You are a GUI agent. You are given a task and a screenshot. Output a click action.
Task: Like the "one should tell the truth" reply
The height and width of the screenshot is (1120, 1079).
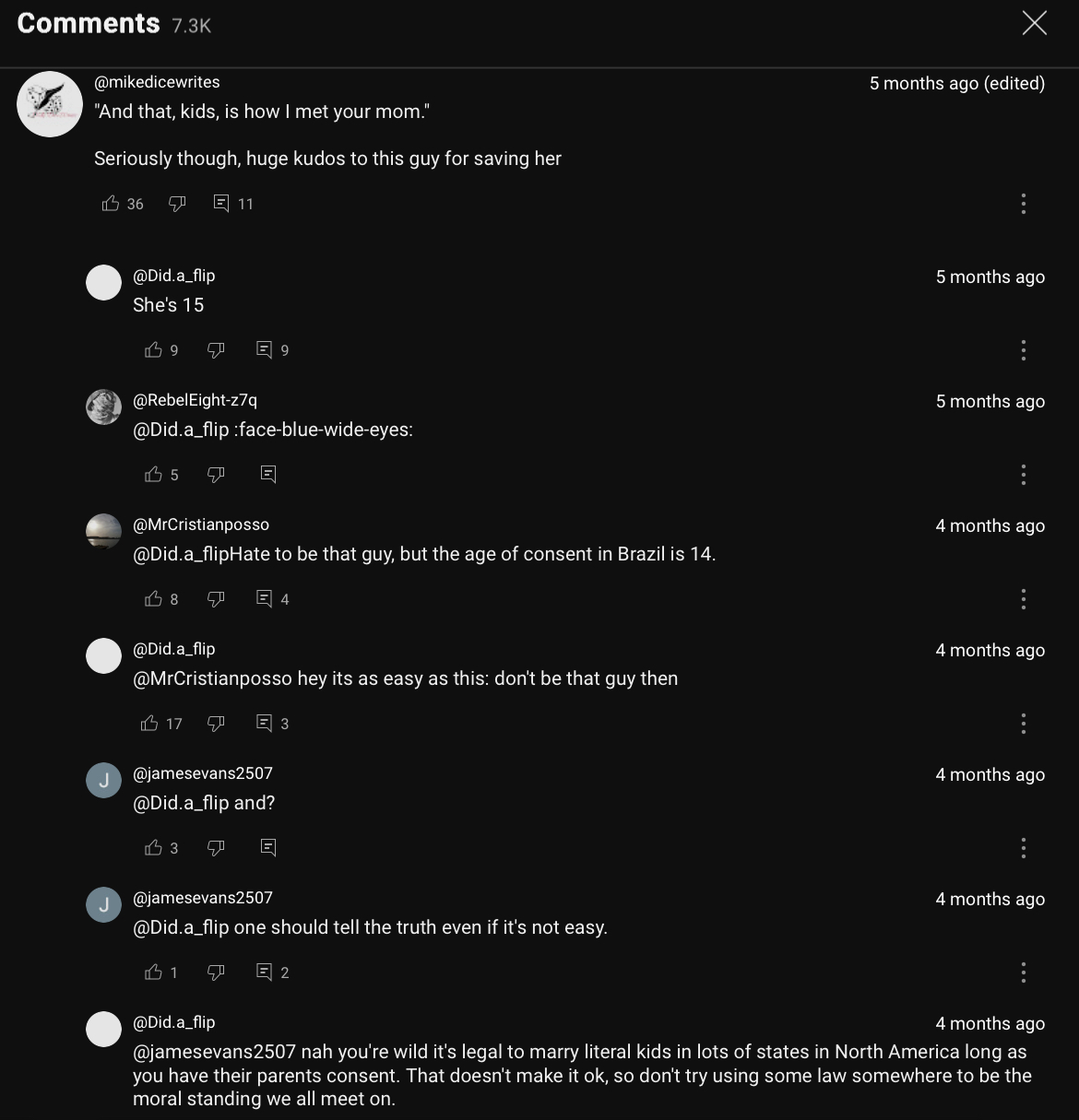(x=153, y=973)
